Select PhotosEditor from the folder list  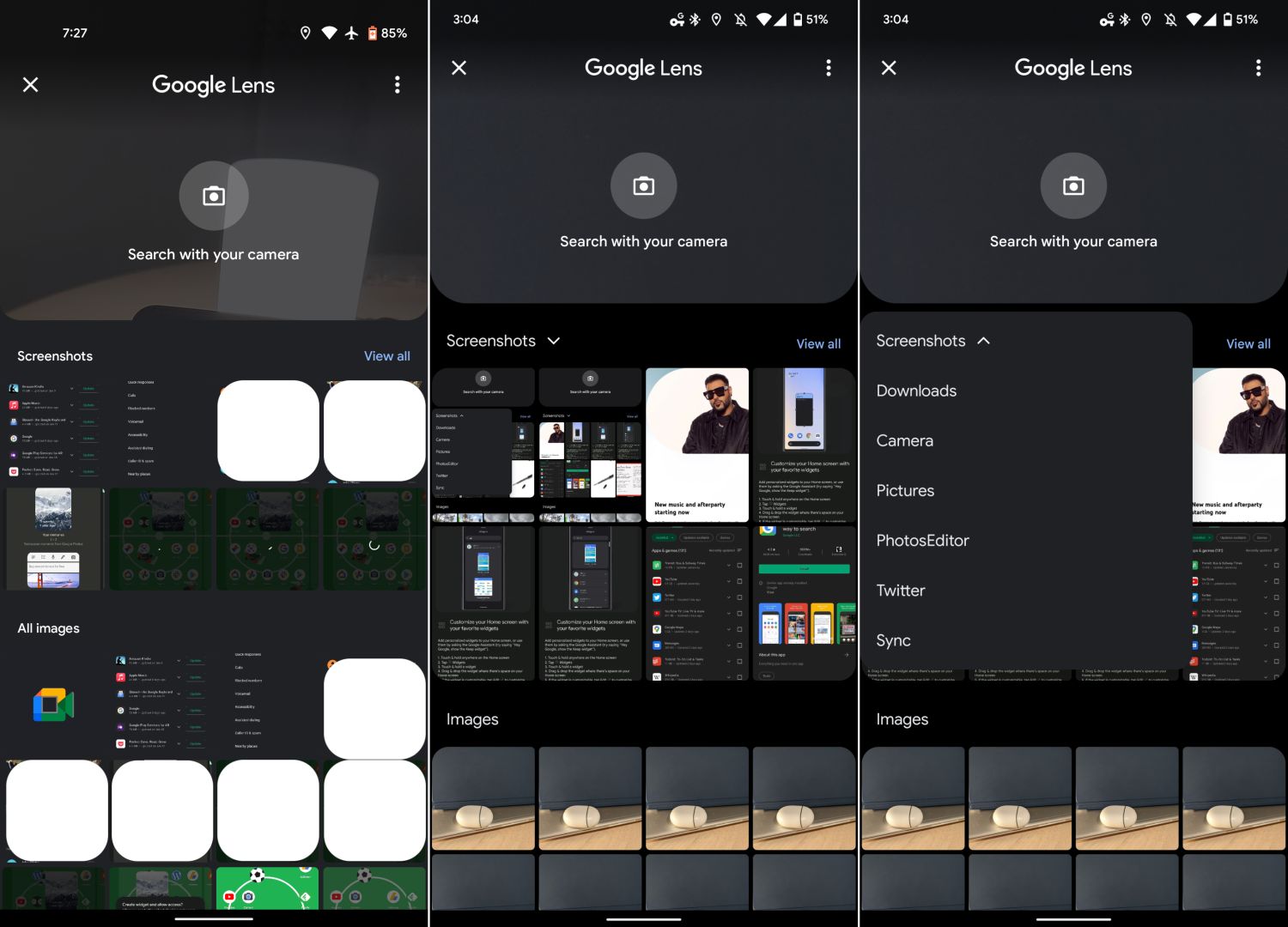pyautogui.click(x=922, y=540)
